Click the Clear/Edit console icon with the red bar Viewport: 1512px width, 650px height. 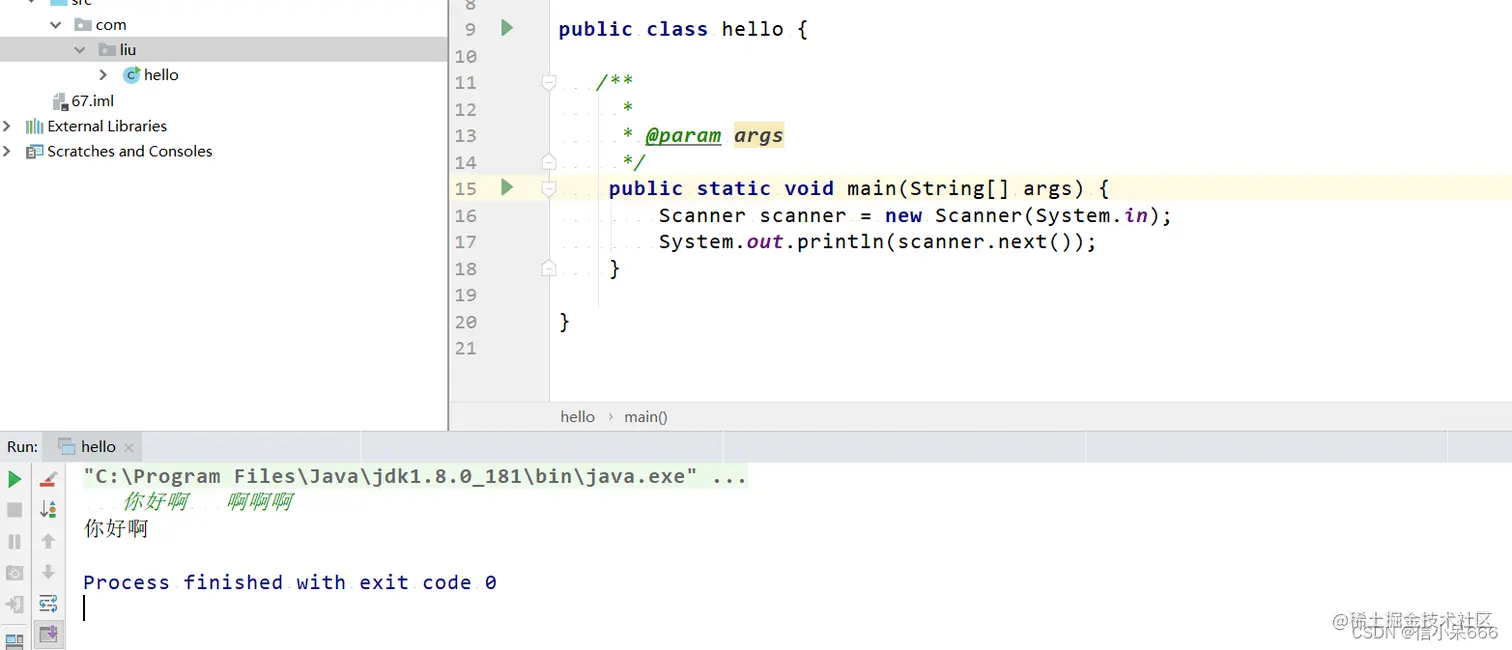click(47, 480)
